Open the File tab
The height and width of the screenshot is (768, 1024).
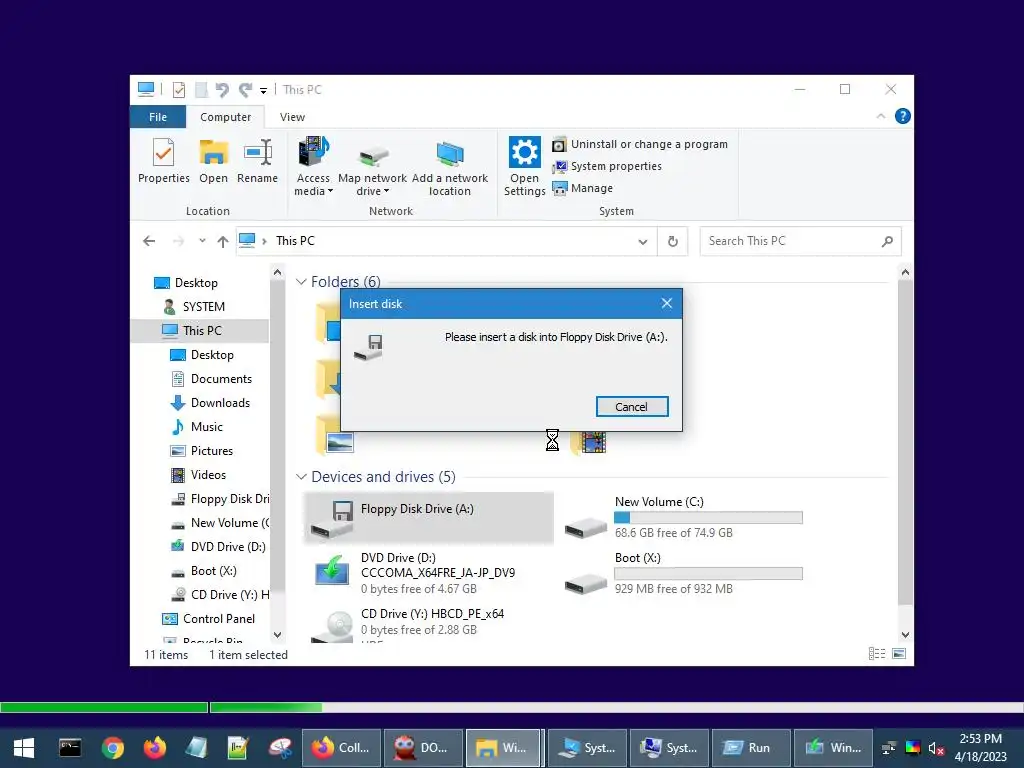click(158, 117)
